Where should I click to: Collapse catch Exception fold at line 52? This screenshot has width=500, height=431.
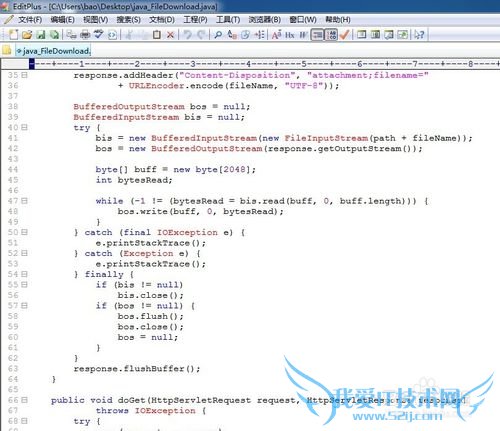point(24,253)
